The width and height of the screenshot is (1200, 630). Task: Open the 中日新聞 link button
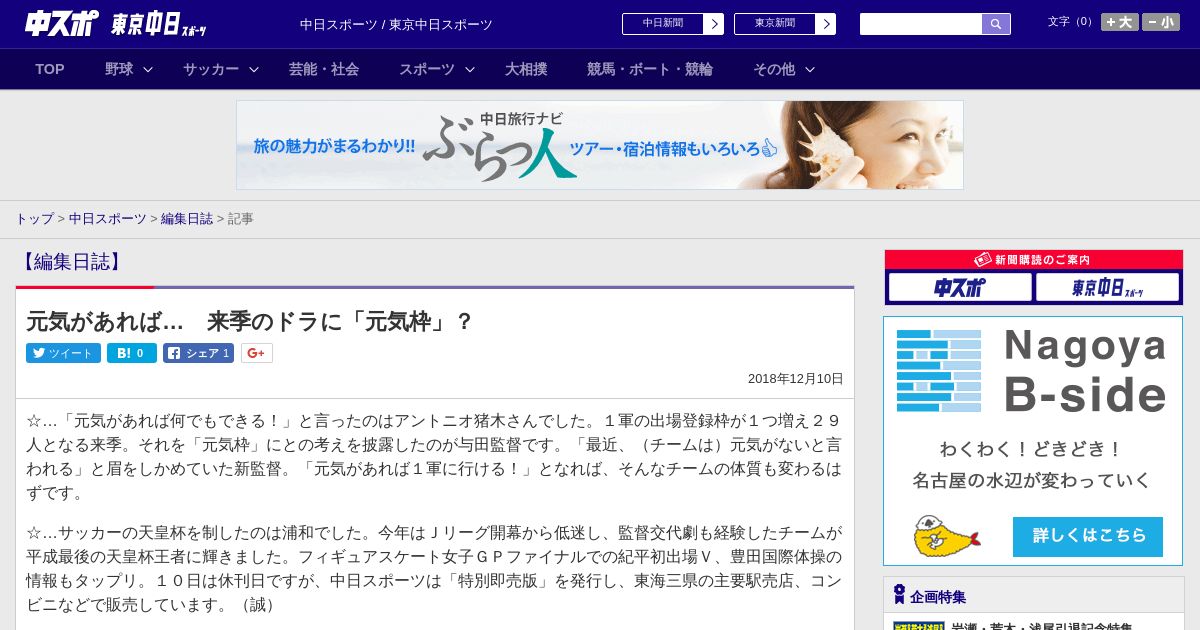pyautogui.click(x=662, y=24)
